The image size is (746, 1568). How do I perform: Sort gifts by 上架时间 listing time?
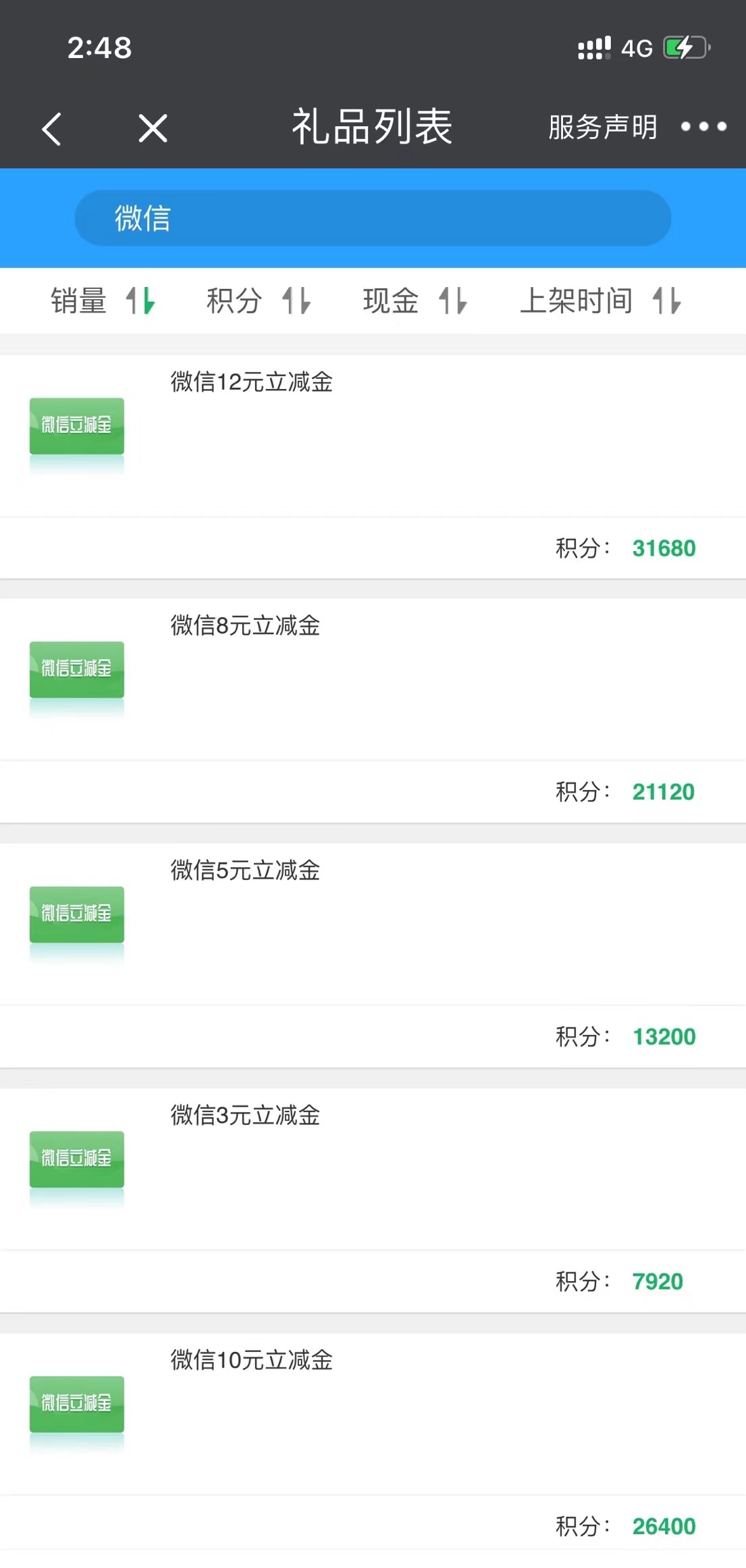tap(576, 300)
